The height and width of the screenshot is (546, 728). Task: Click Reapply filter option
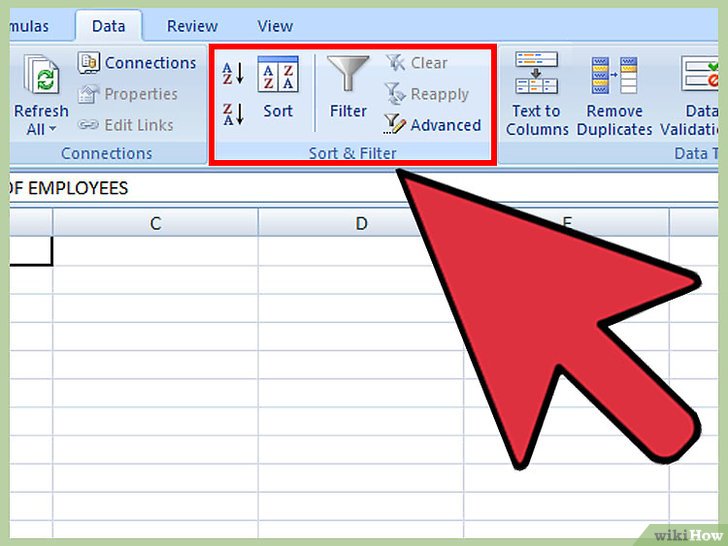click(x=427, y=94)
